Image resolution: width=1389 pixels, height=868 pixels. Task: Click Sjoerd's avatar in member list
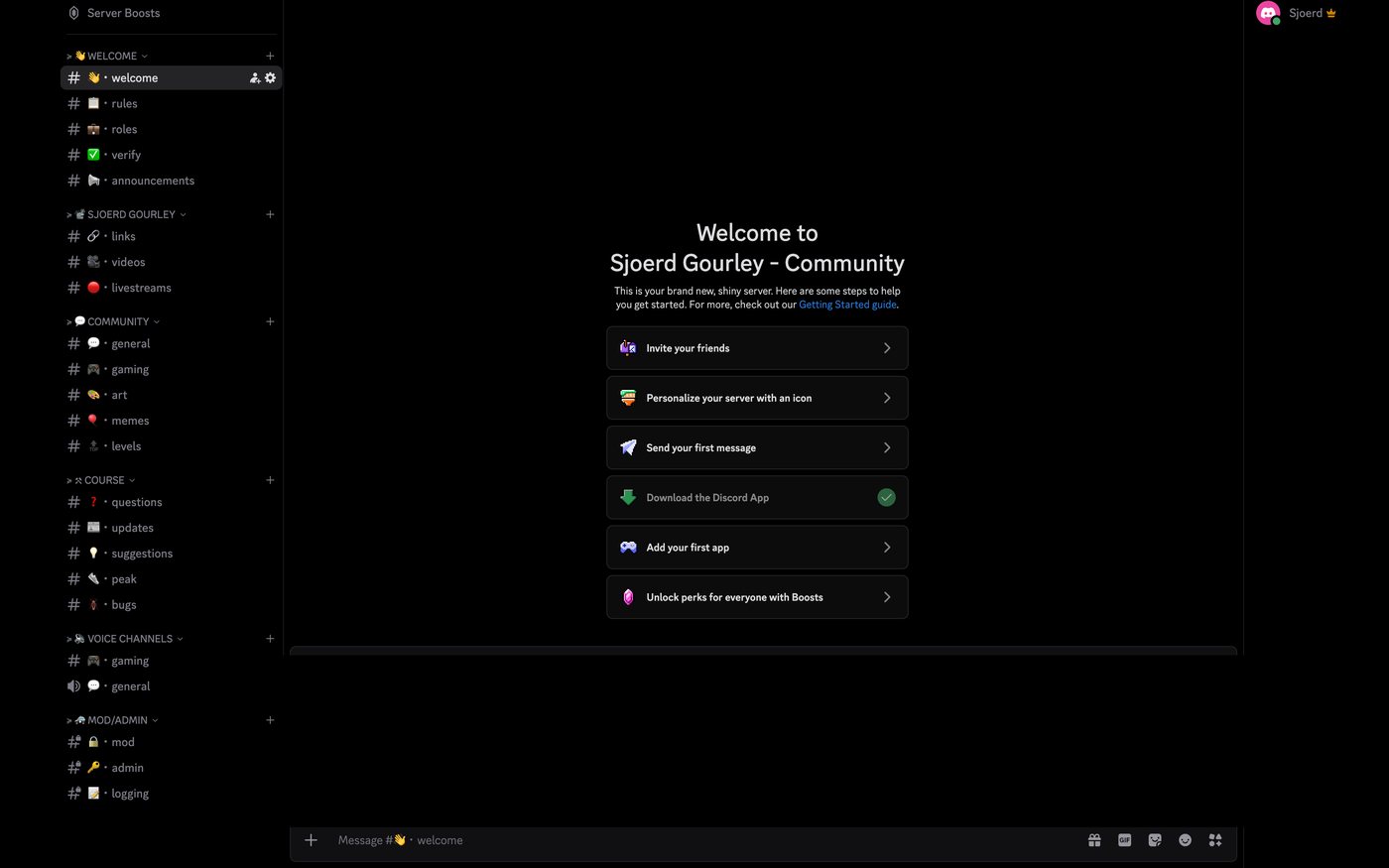coord(1268,13)
